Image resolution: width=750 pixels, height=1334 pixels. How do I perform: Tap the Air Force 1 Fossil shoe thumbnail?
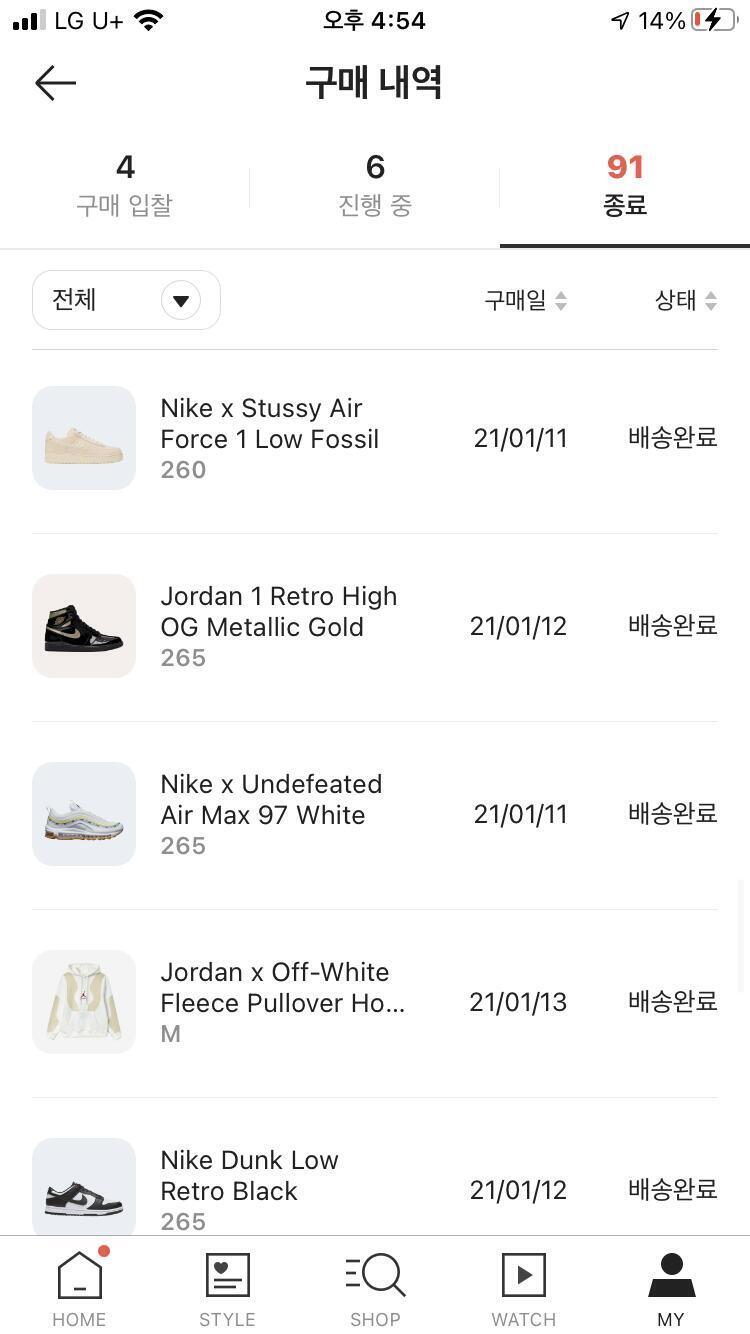point(84,438)
